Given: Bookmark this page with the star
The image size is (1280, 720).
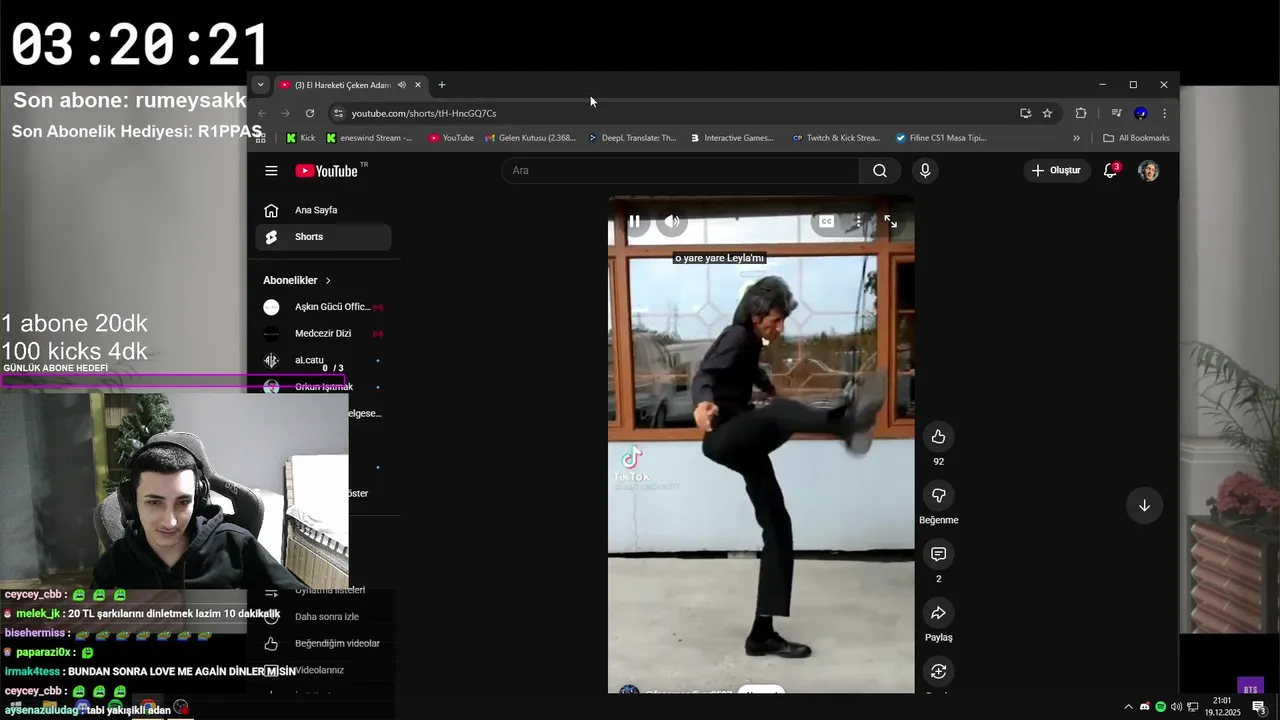Looking at the screenshot, I should 1047,113.
